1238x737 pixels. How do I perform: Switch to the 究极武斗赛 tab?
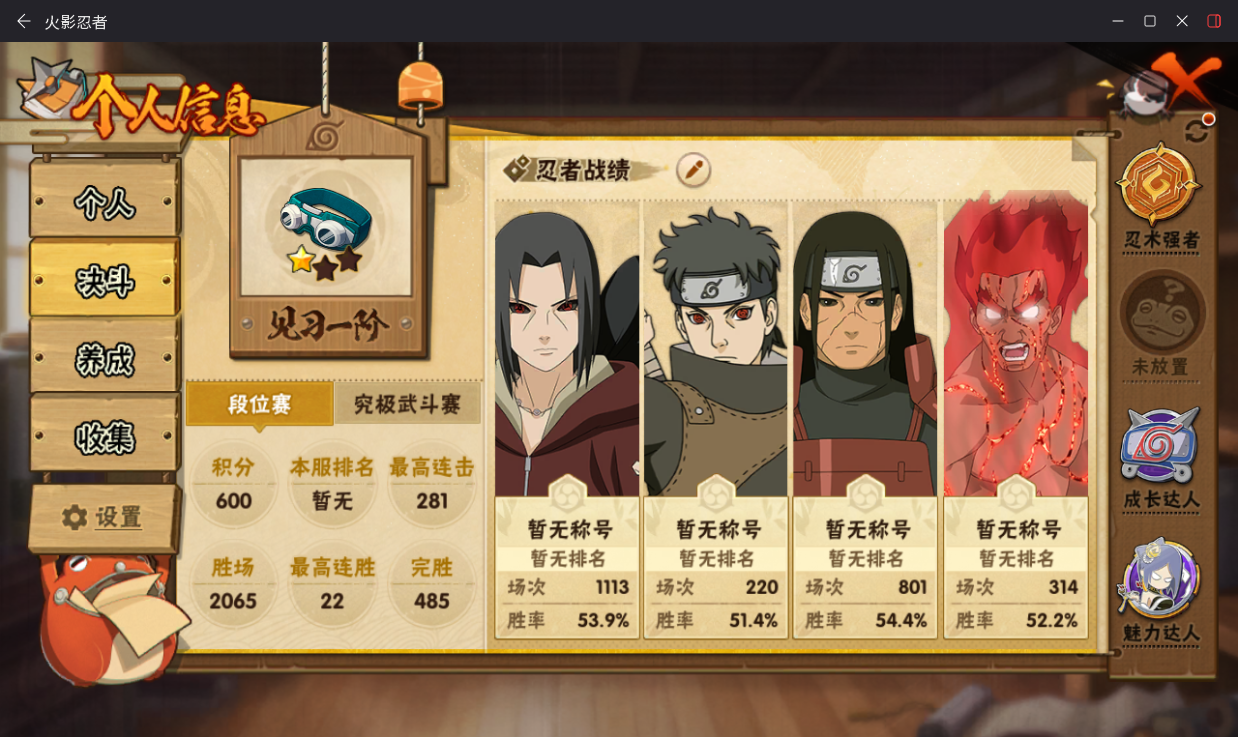click(x=407, y=404)
